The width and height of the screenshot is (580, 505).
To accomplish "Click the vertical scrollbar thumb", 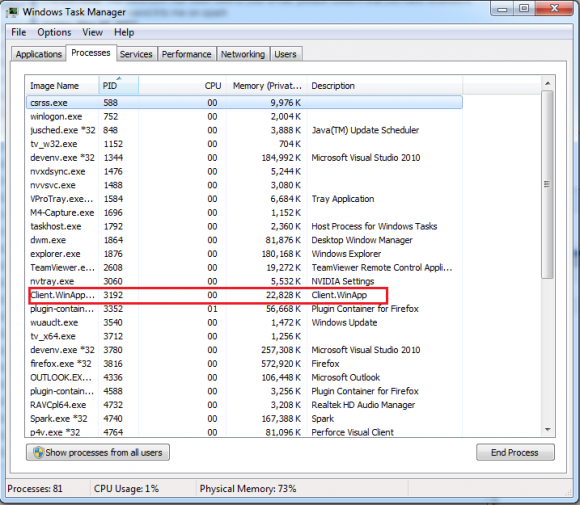I will click(x=547, y=184).
